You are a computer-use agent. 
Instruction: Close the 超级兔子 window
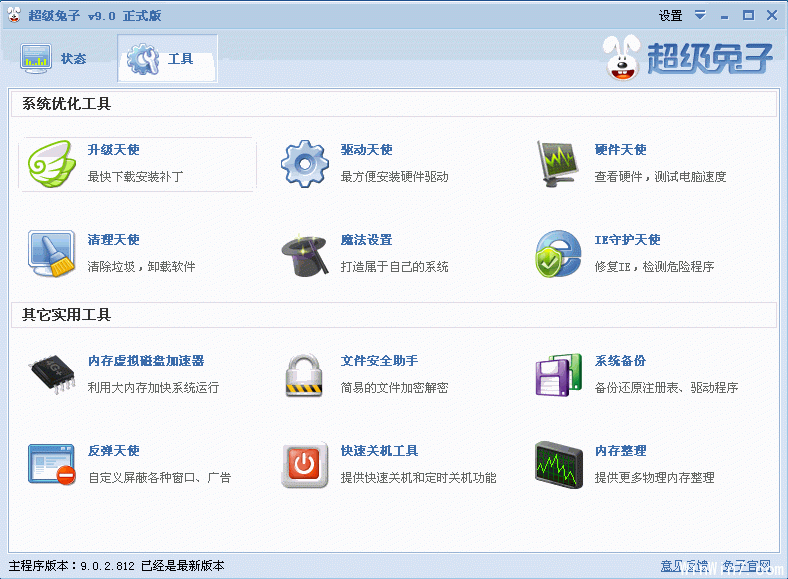click(x=772, y=15)
